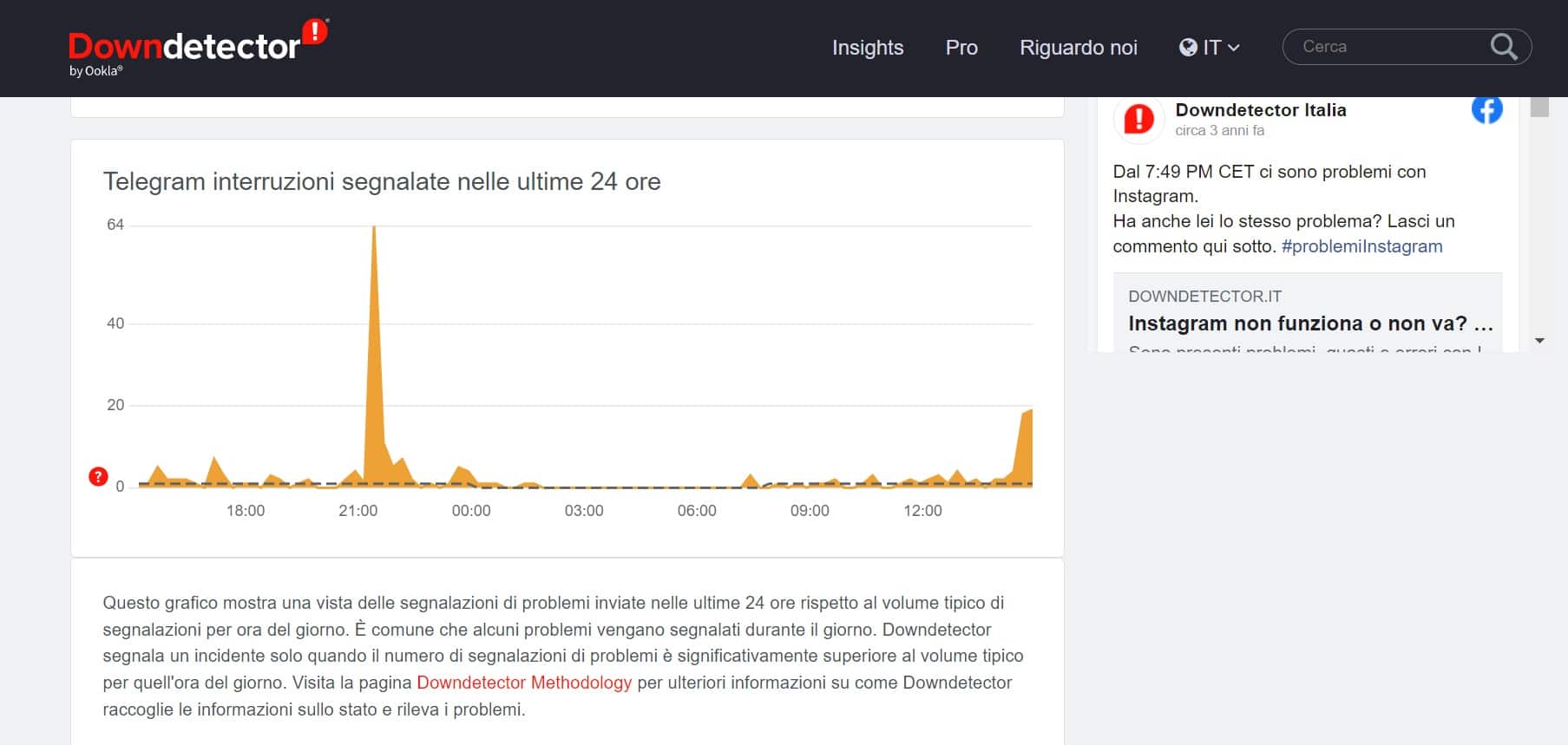Click the 'circa 3 anni fa' timestamp
The width and height of the screenshot is (1568, 745).
tap(1219, 131)
